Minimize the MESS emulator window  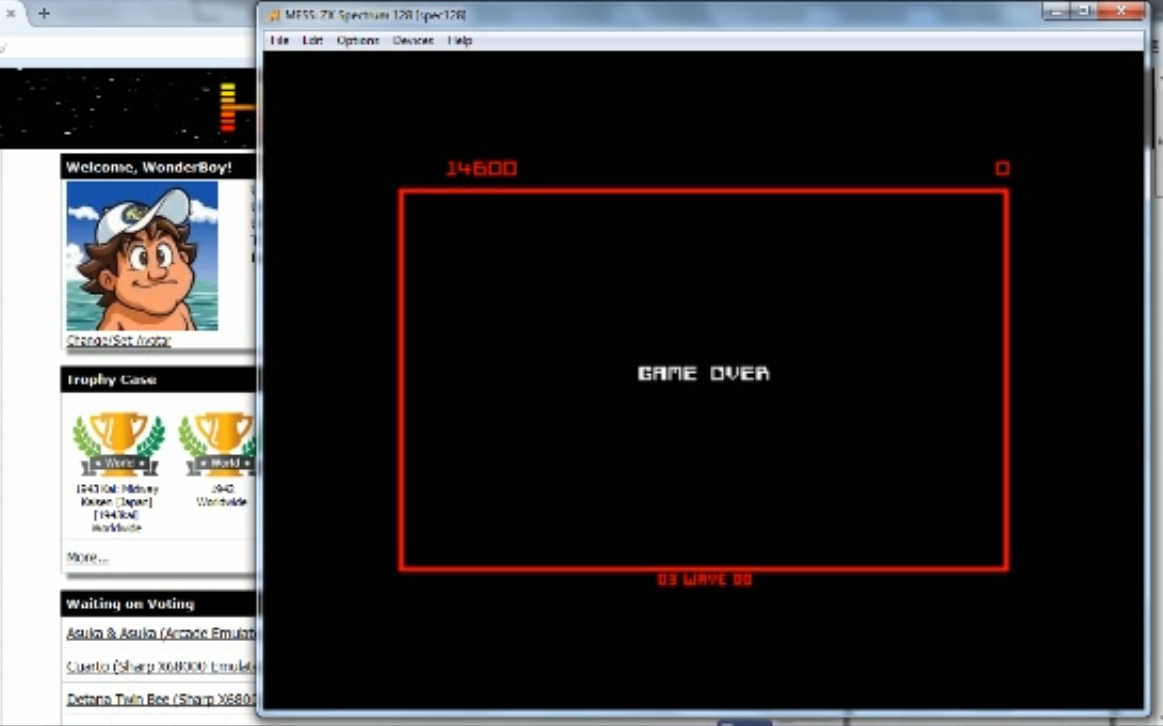[x=1056, y=12]
